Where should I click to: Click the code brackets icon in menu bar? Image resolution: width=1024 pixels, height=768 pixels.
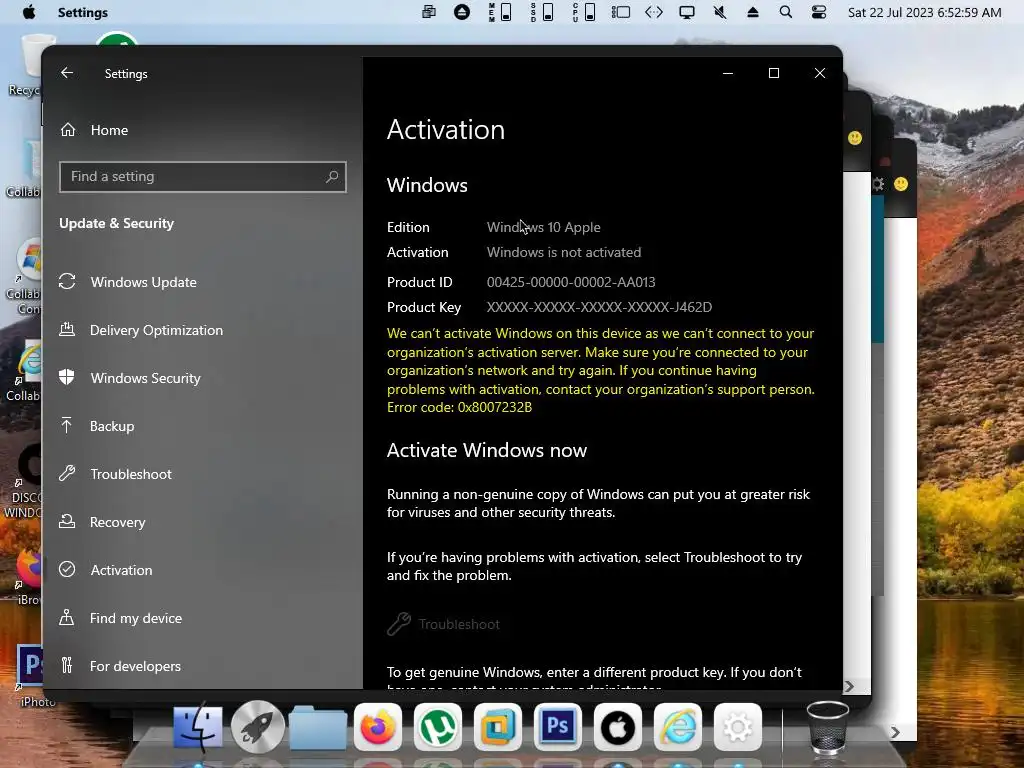click(654, 12)
